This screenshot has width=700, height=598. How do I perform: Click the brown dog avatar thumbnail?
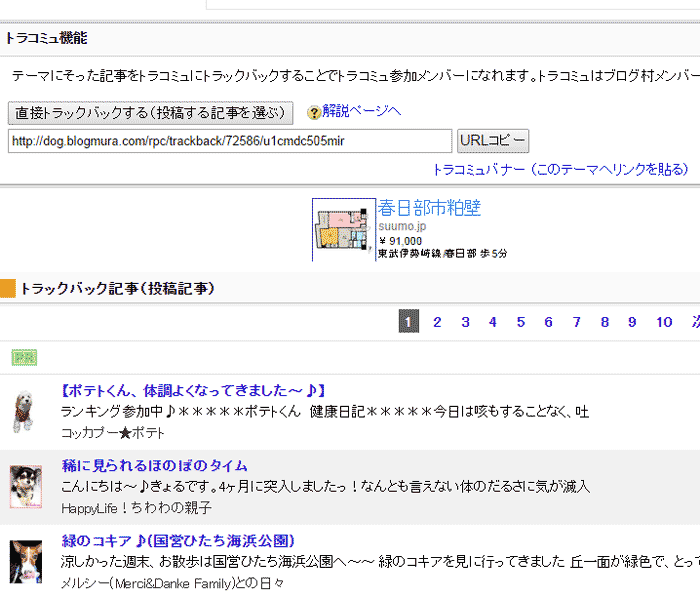click(26, 561)
